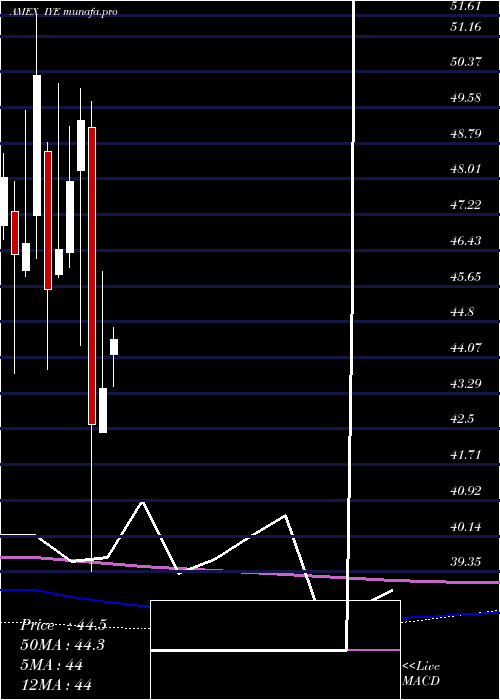Screen dimensions: 500x700
Task: Click the <<Live MACD label
Action: tap(421, 674)
